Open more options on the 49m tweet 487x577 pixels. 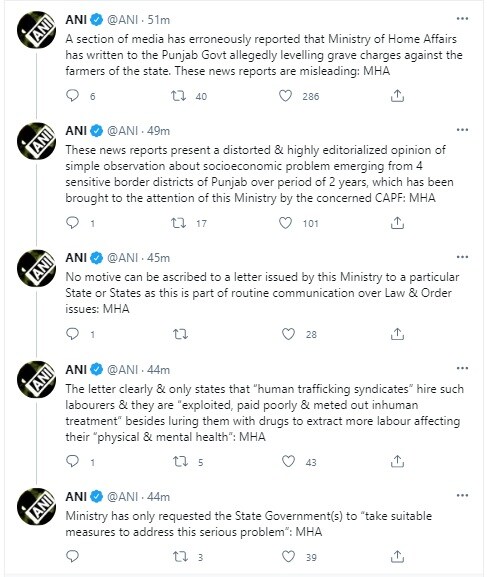(x=462, y=130)
